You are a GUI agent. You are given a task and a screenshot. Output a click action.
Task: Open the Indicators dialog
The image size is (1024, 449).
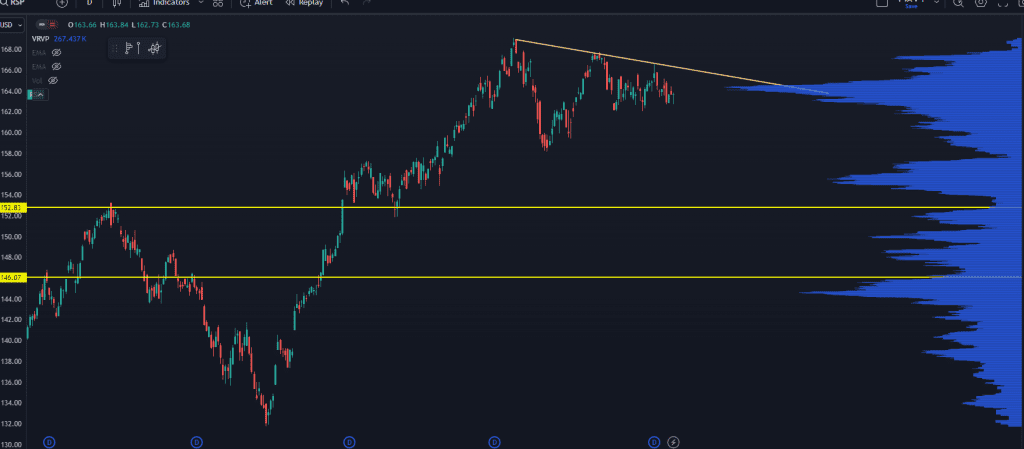[x=164, y=3]
